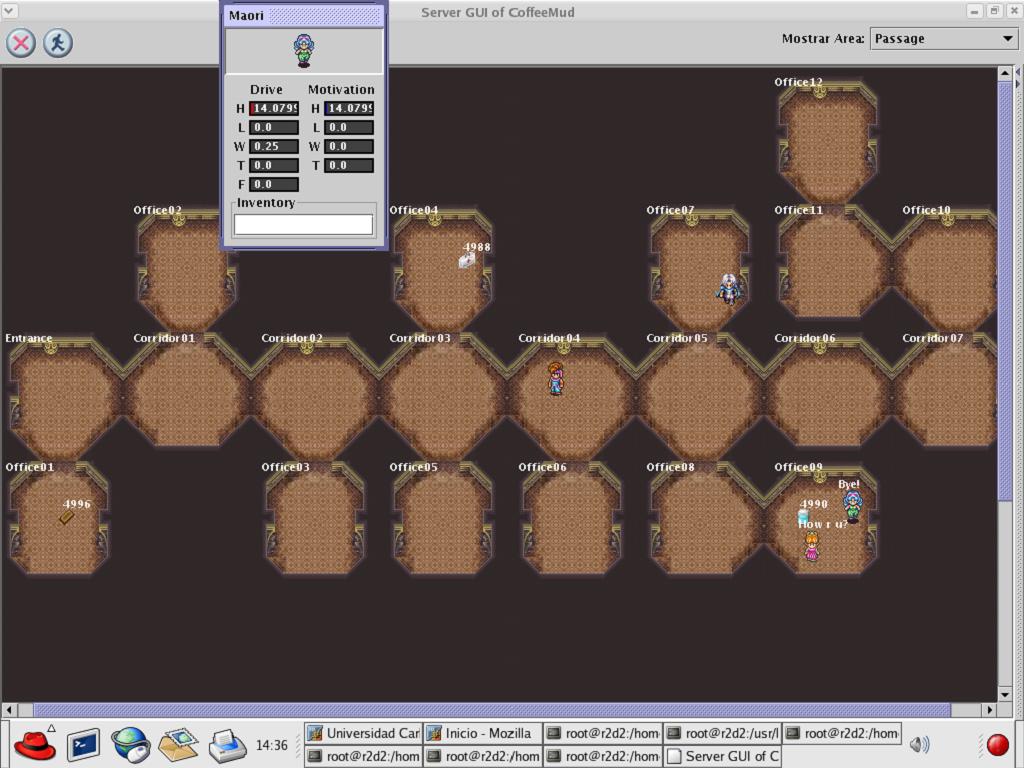Select the Motivation L value field
1024x768 pixels.
(x=349, y=127)
